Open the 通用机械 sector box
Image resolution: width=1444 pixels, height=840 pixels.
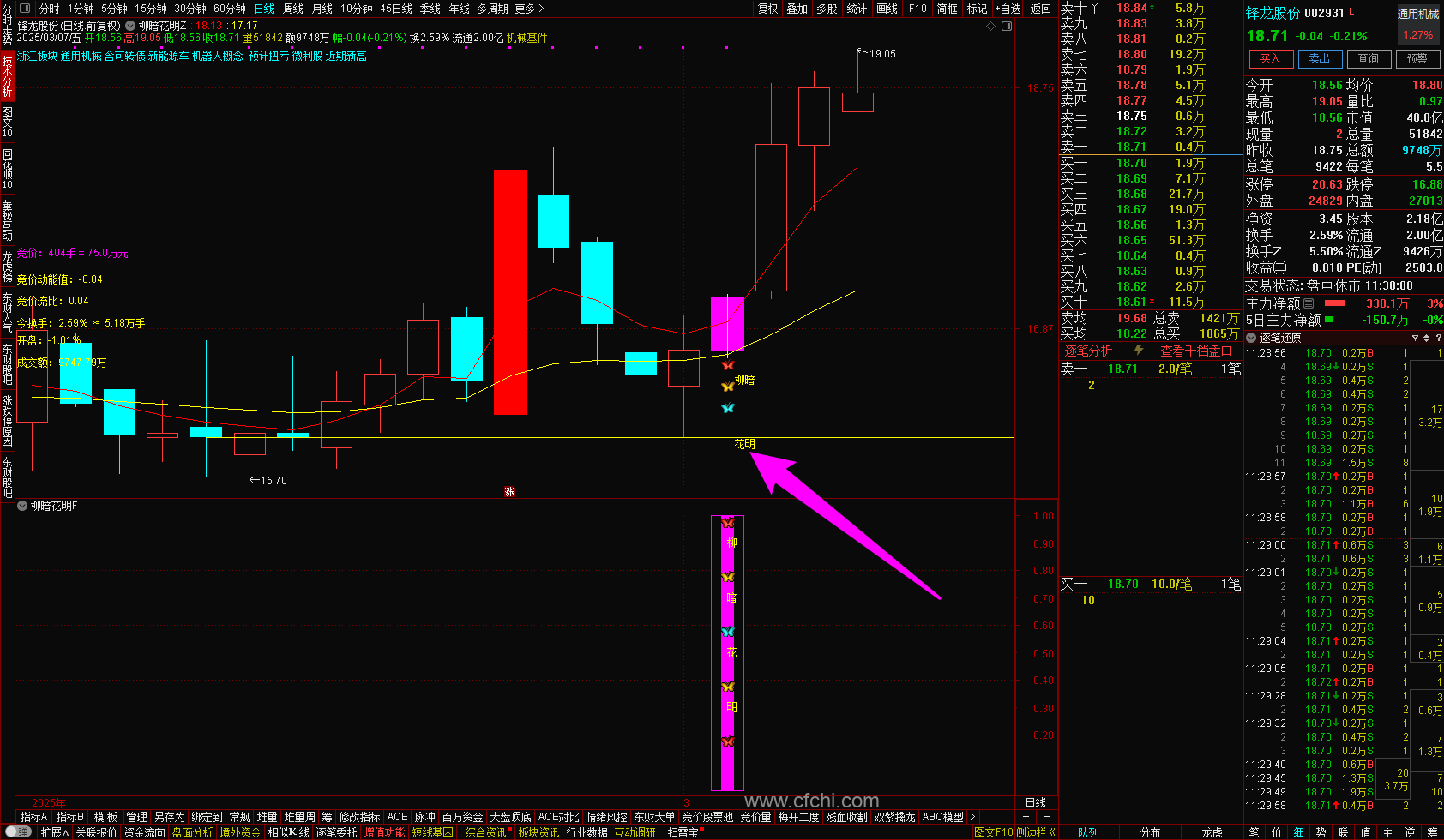1418,24
